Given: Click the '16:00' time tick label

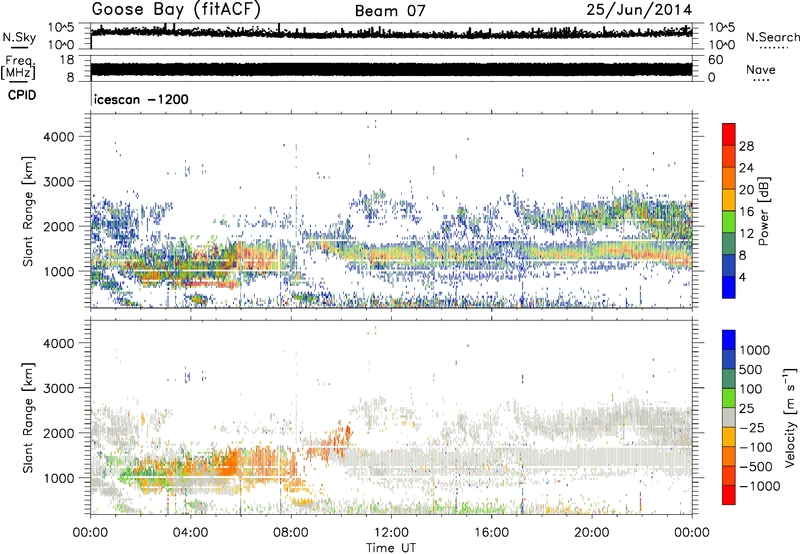Looking at the screenshot, I should (x=491, y=533).
